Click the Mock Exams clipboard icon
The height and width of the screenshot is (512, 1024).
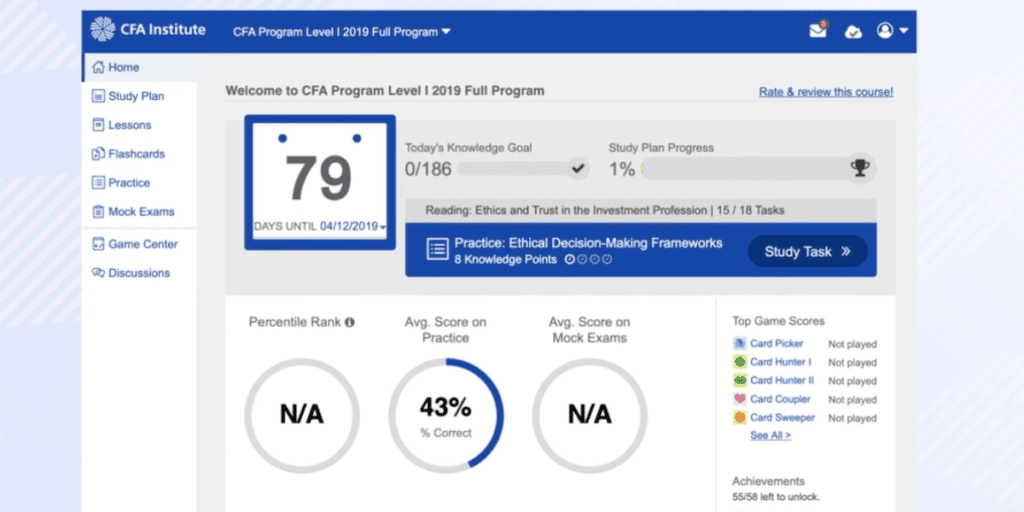click(x=99, y=212)
